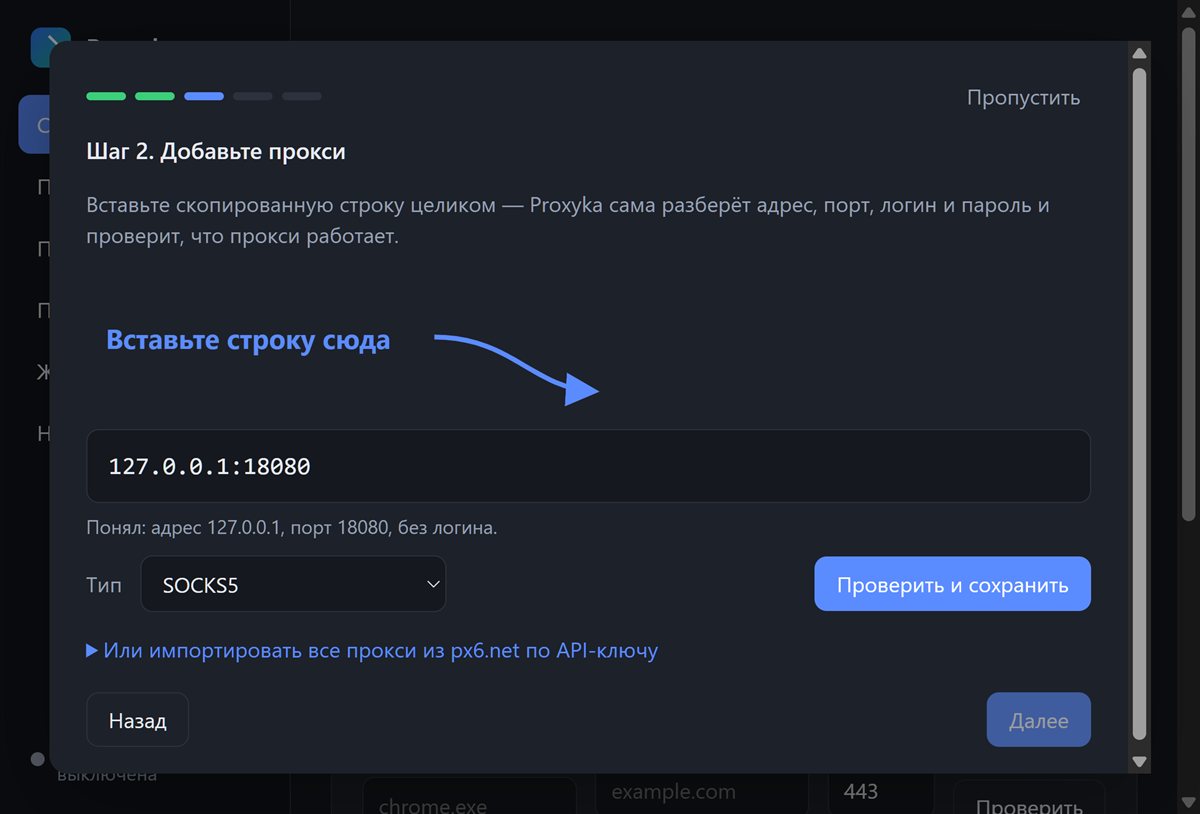
Task: Expand import from px6.net by API key
Action: tap(372, 651)
